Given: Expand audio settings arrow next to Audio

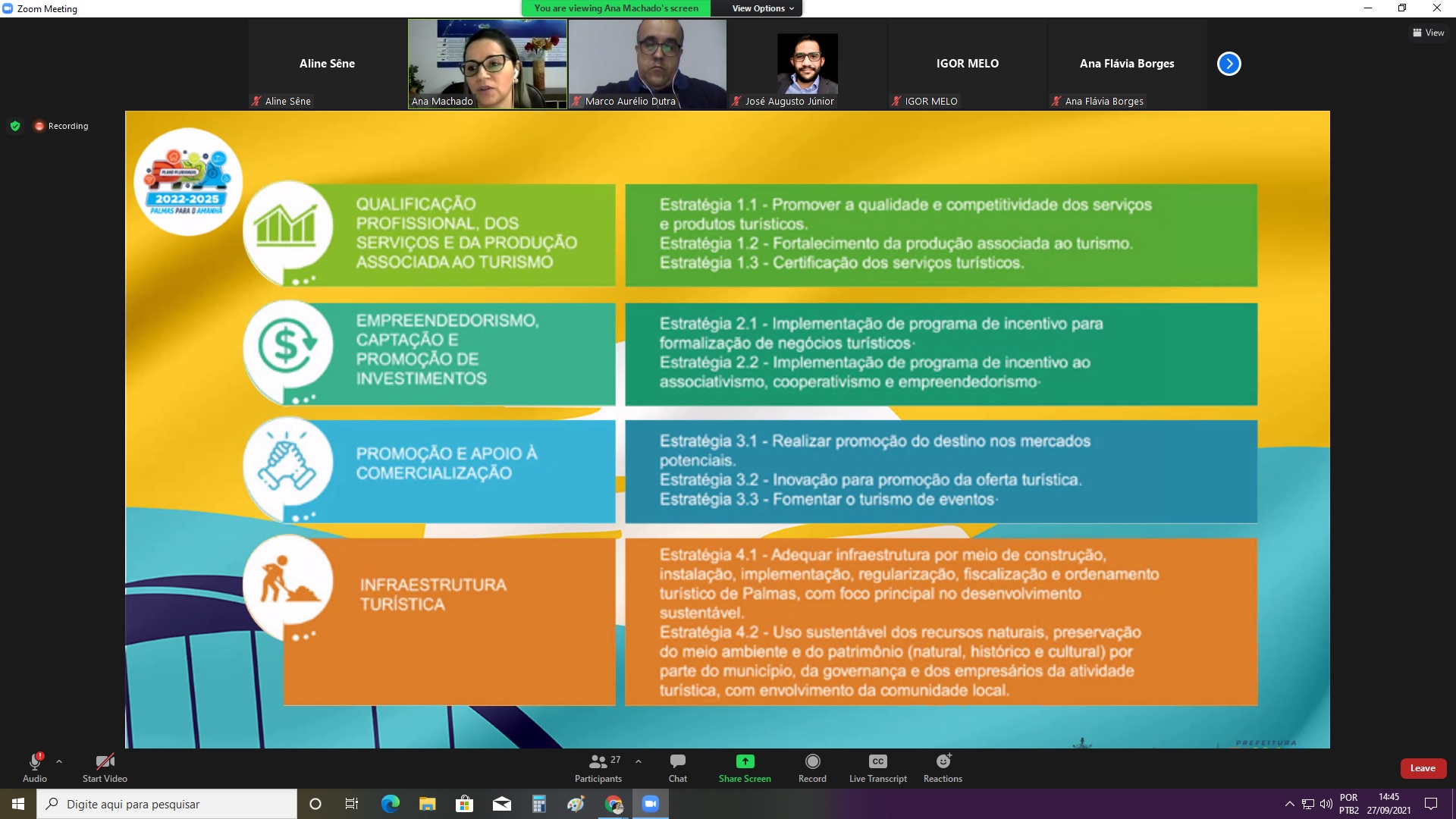Looking at the screenshot, I should [59, 761].
